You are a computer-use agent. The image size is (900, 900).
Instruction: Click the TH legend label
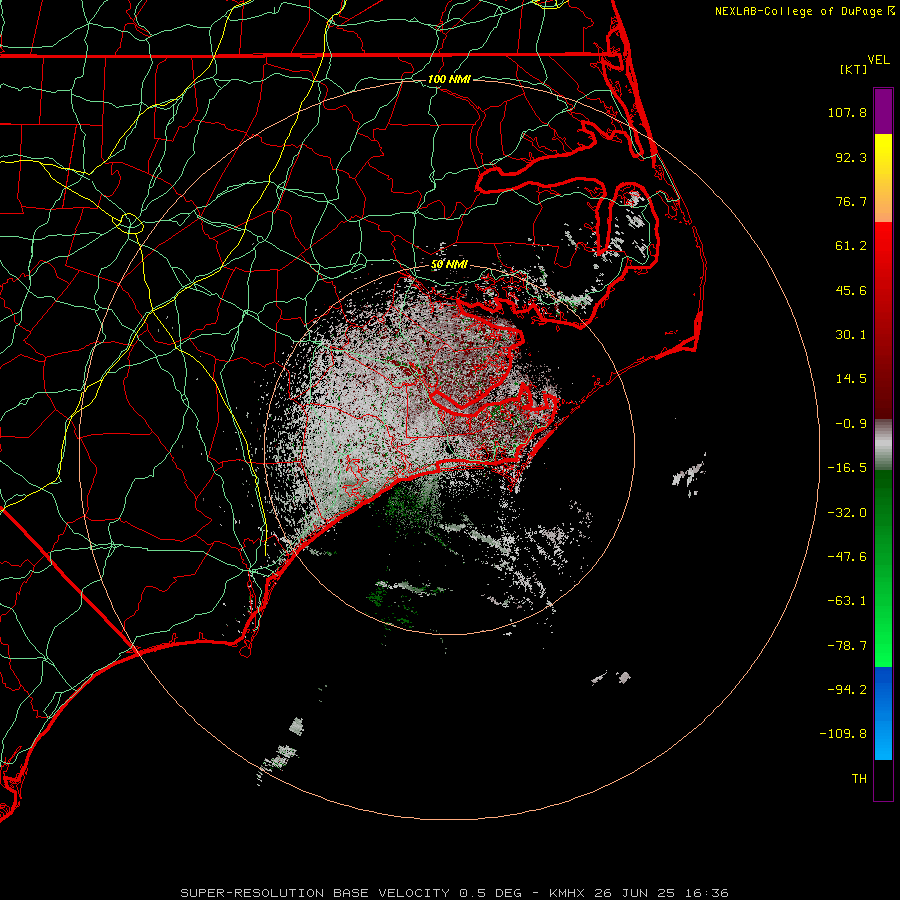click(x=859, y=779)
